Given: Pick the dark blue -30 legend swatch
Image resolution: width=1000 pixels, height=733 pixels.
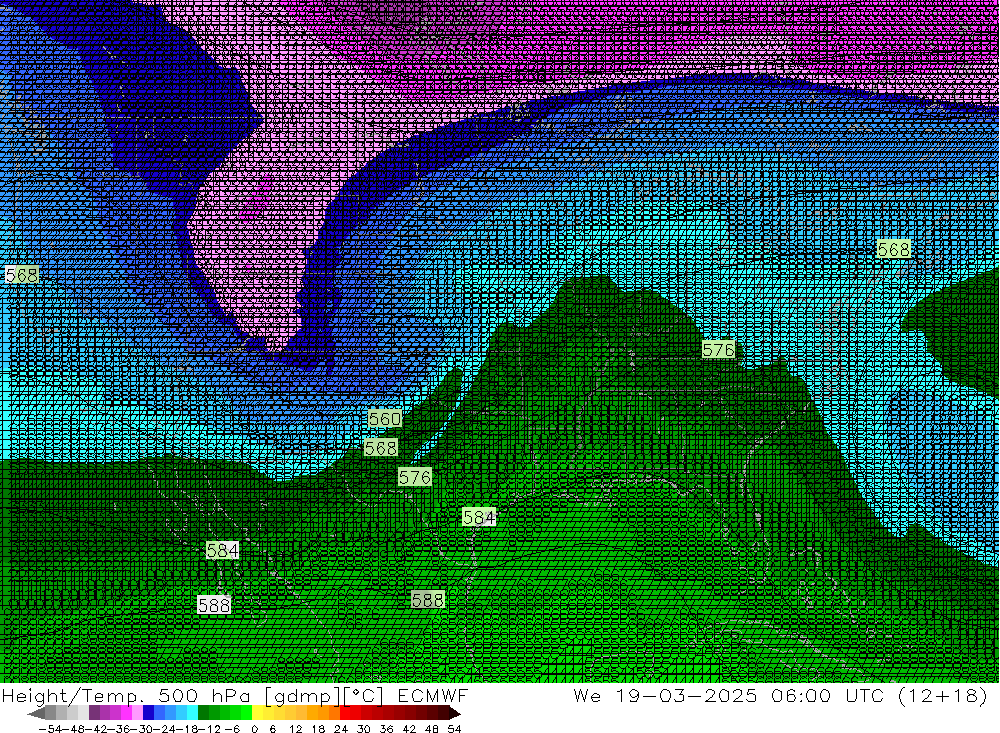Looking at the screenshot, I should (149, 713).
